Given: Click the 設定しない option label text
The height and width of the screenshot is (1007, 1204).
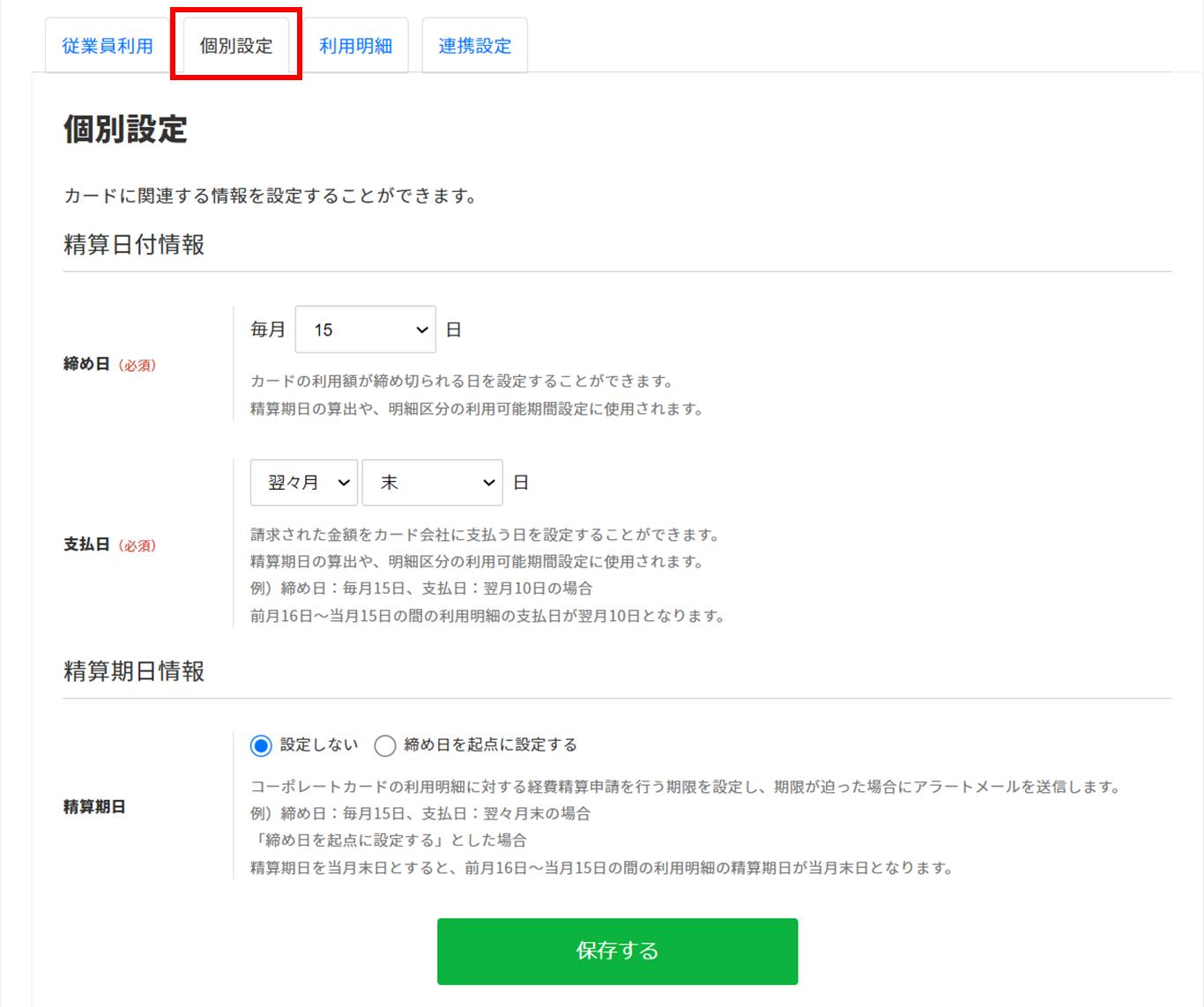Looking at the screenshot, I should [319, 745].
